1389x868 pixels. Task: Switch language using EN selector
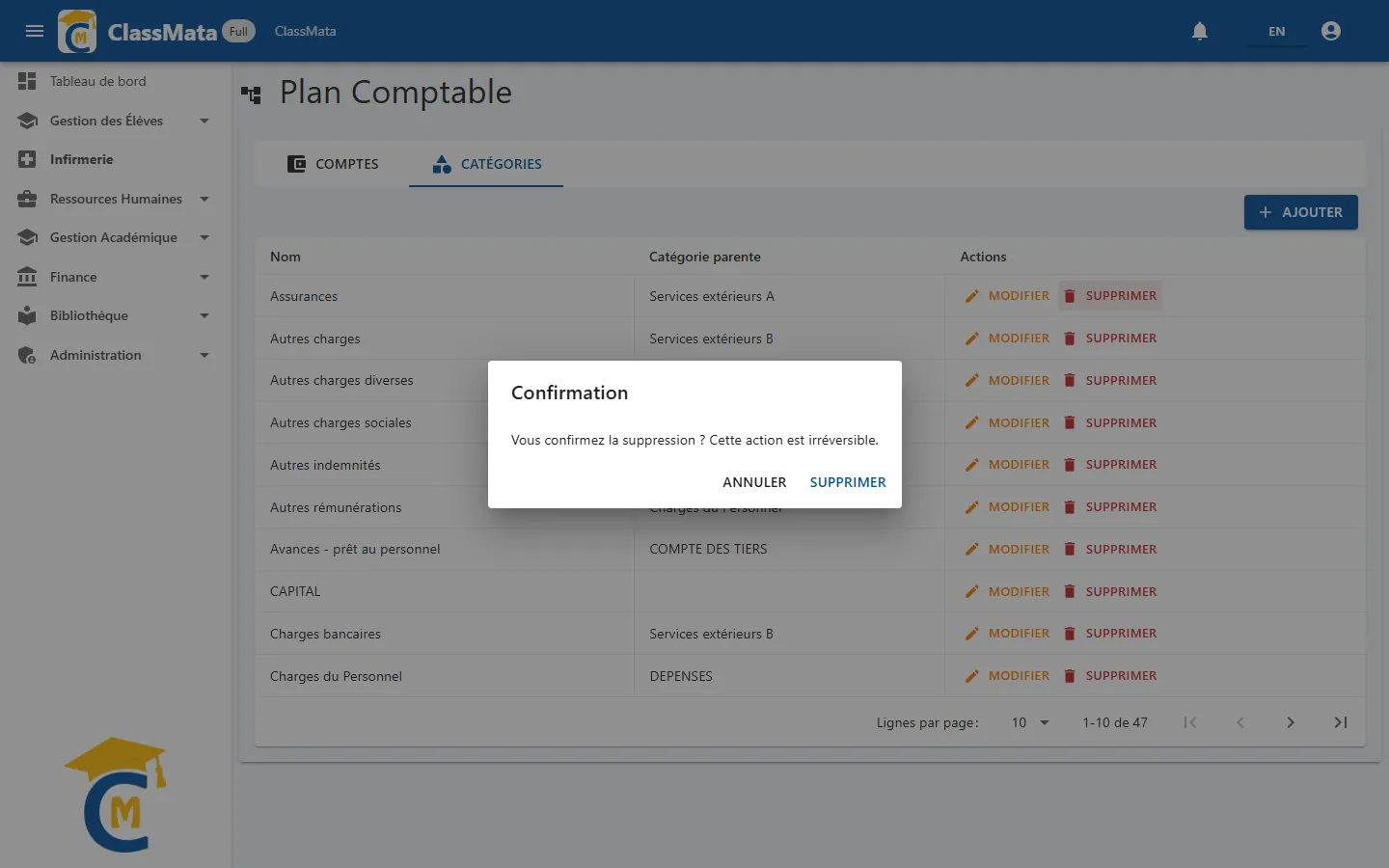click(1276, 32)
